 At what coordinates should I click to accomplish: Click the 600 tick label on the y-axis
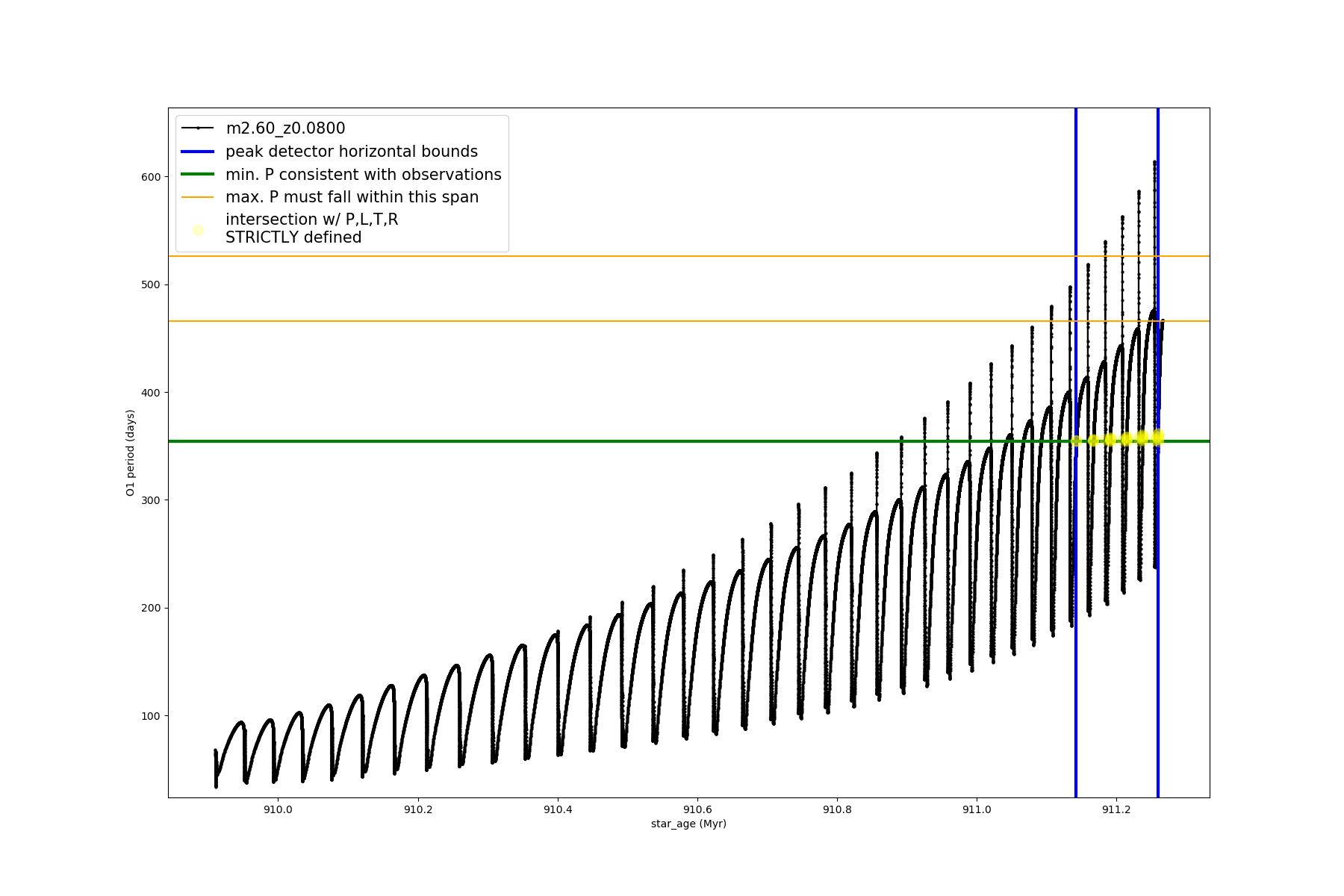point(152,177)
